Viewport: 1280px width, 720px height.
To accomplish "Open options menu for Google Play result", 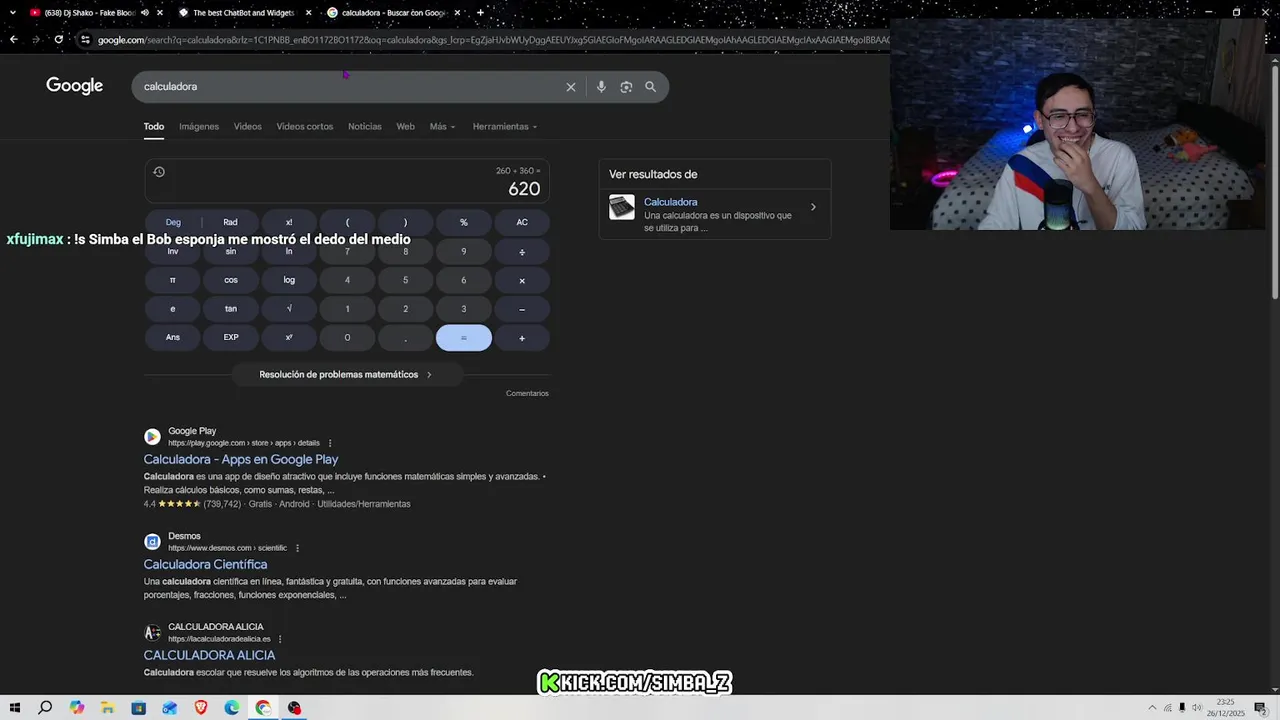I will 330,443.
